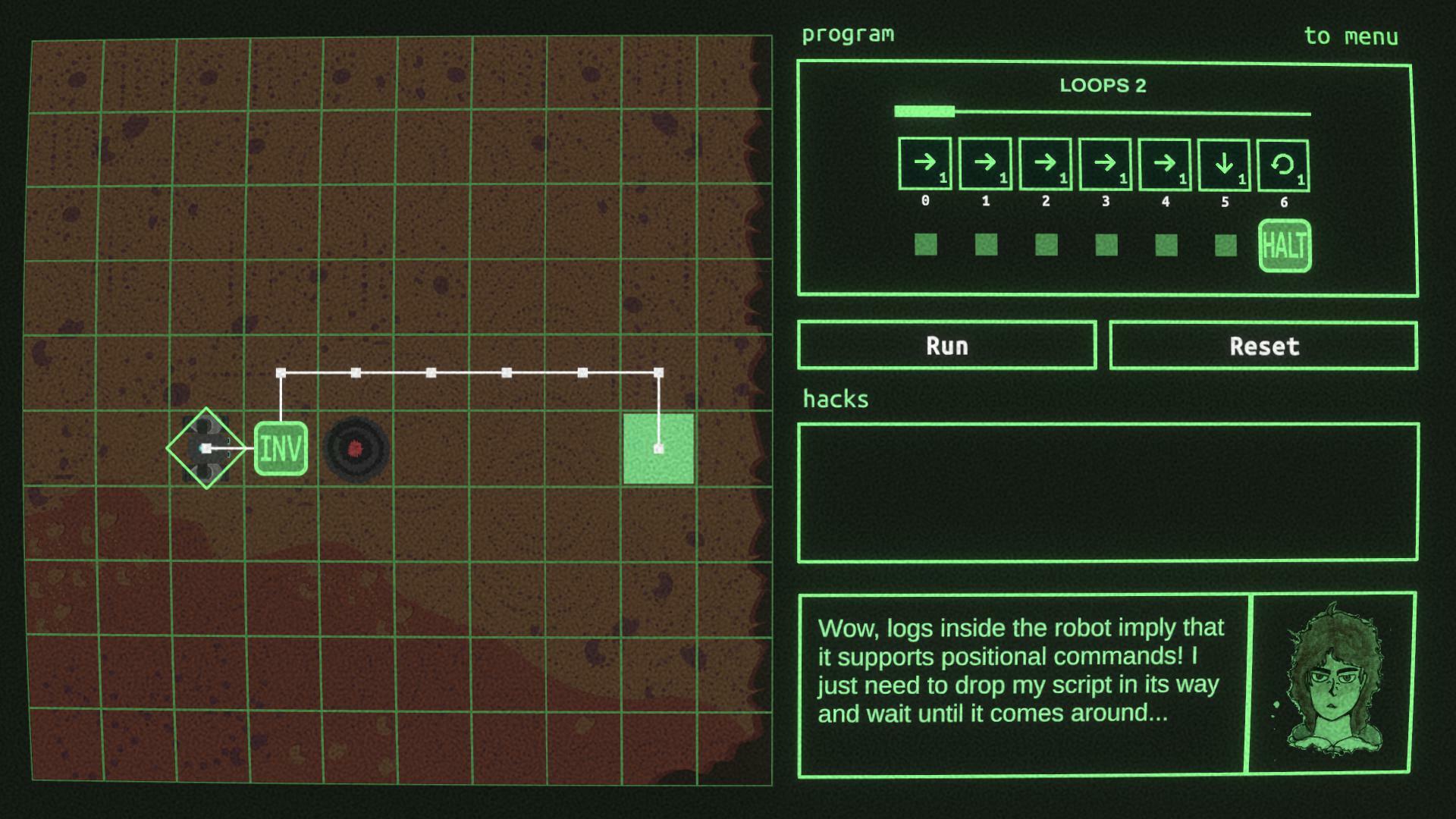Select the right-arrow command in slot 3

[1105, 164]
